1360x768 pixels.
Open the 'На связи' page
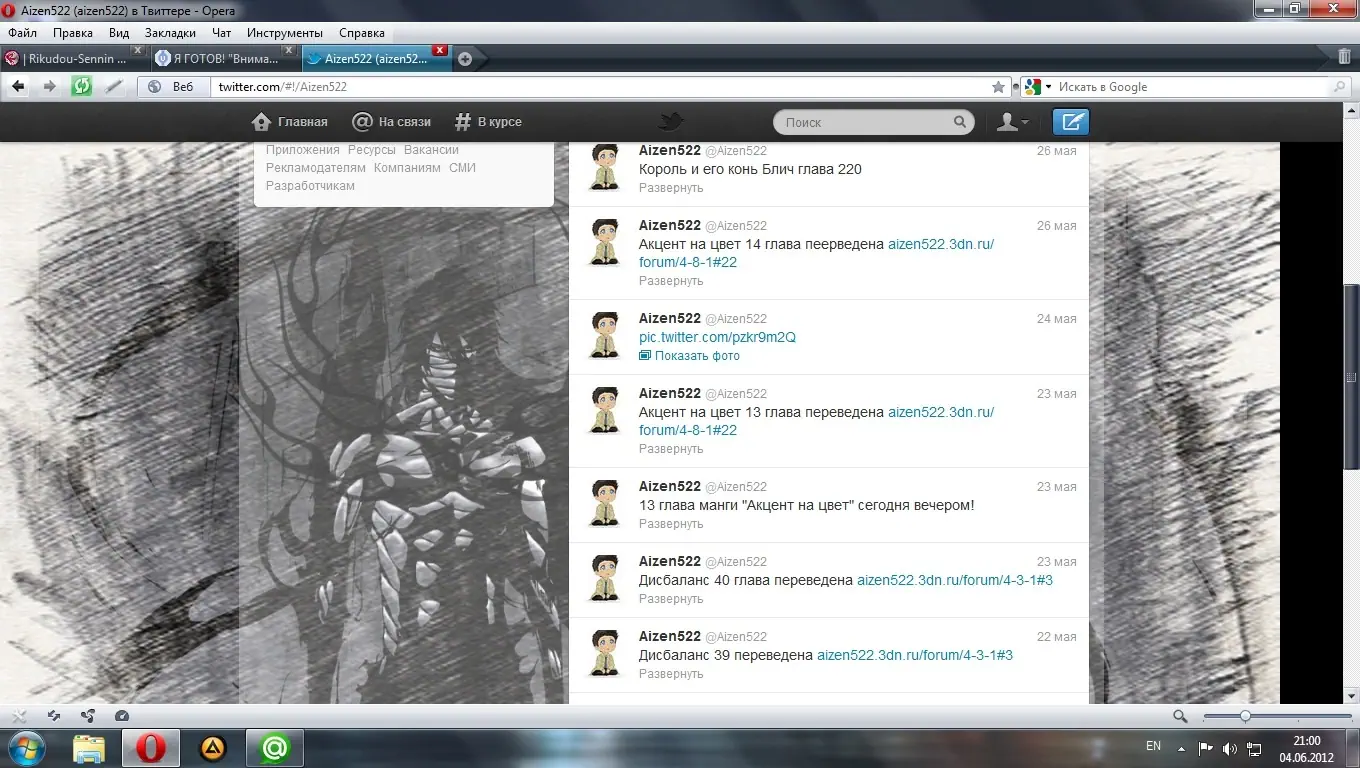(391, 122)
